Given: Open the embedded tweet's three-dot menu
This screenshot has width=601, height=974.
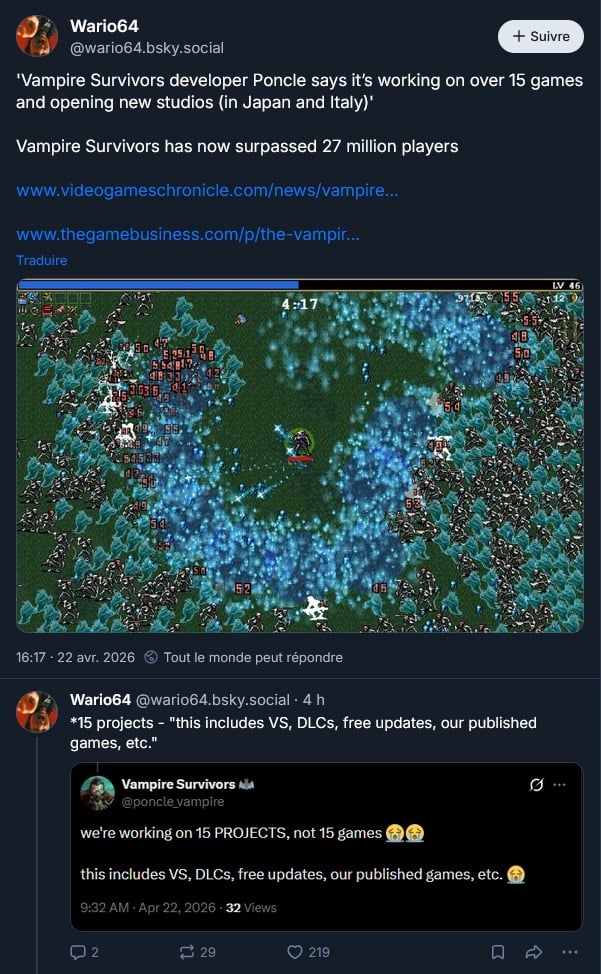Looking at the screenshot, I should (x=559, y=785).
